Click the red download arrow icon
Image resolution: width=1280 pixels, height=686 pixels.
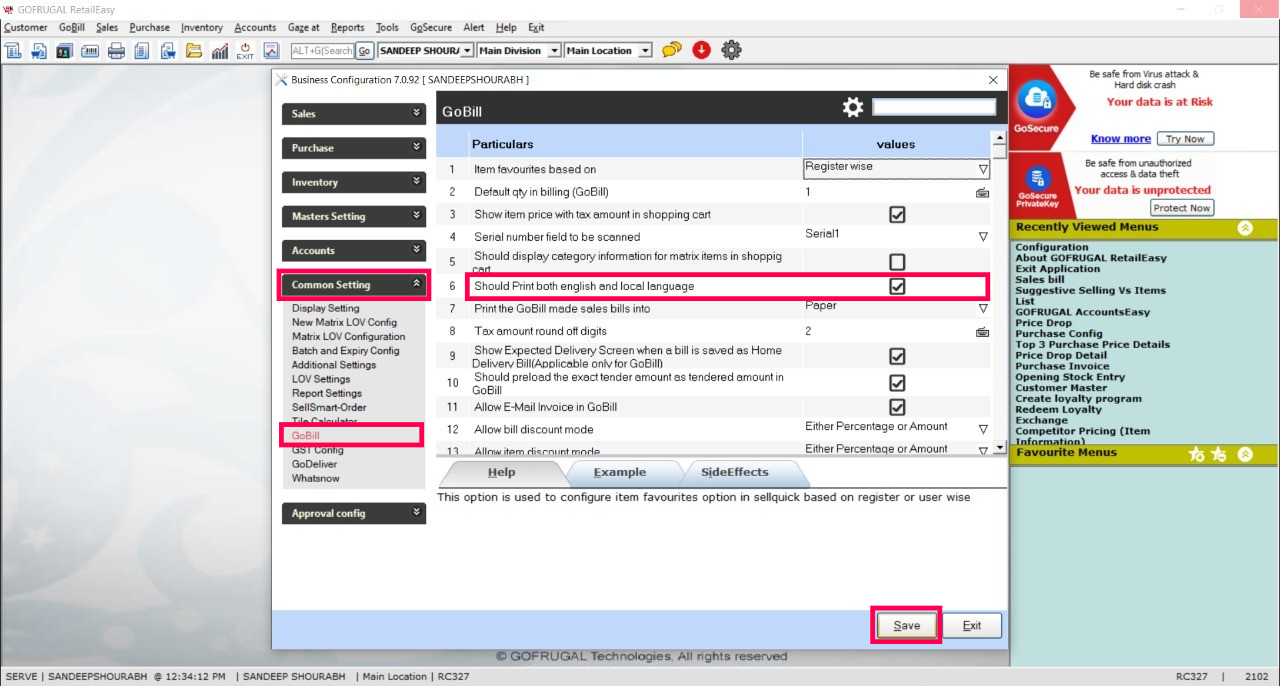[701, 50]
